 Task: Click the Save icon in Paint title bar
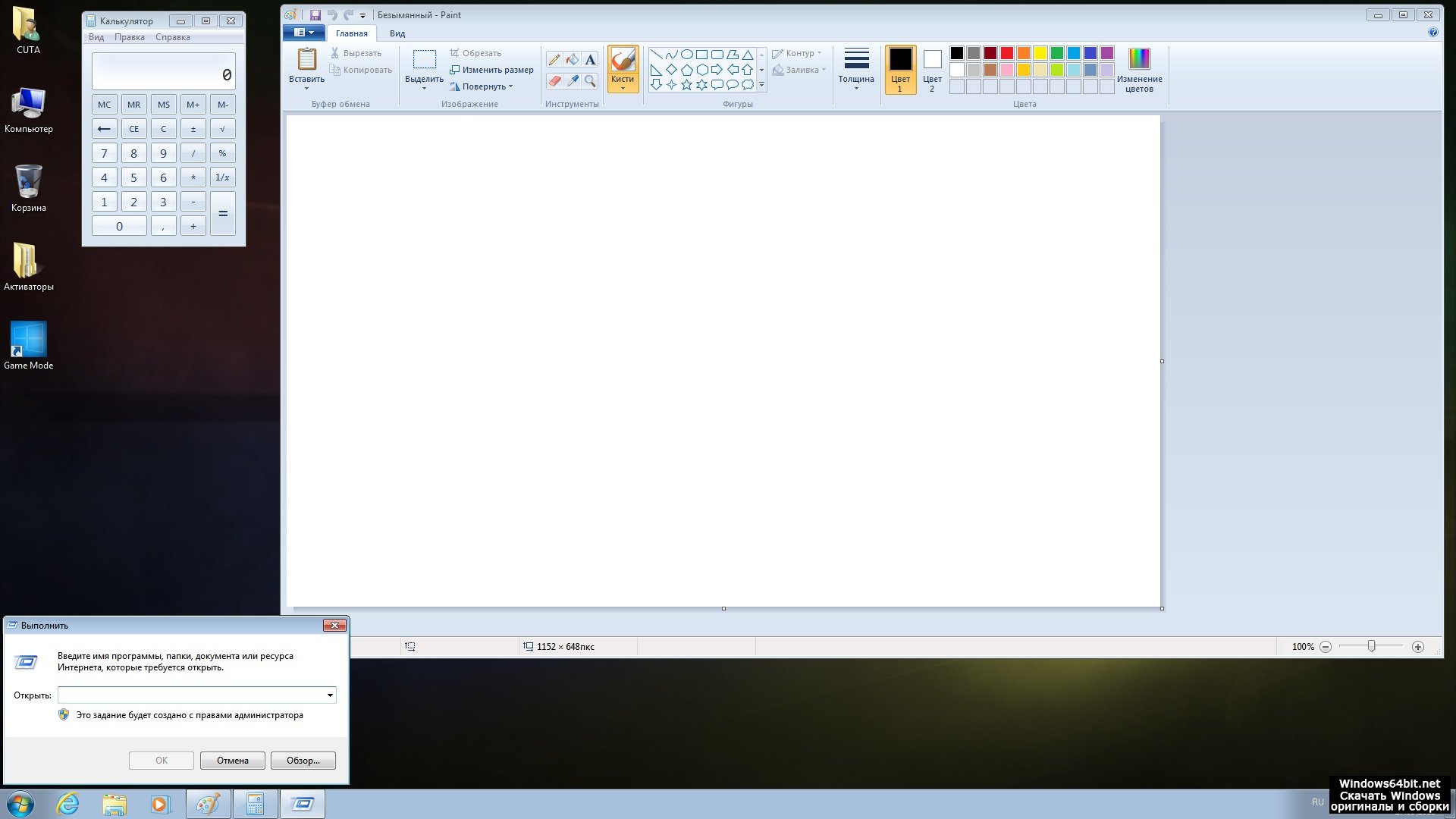pos(315,14)
